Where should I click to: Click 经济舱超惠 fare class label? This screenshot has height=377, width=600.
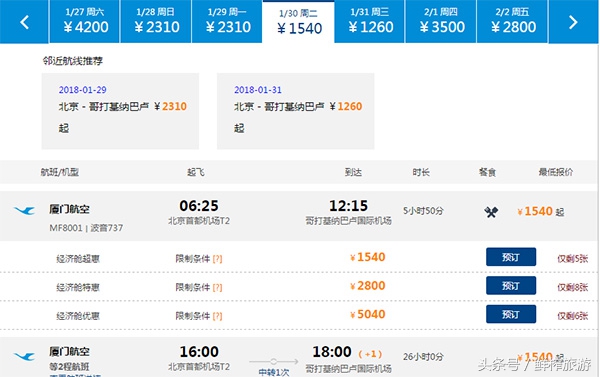click(x=78, y=259)
